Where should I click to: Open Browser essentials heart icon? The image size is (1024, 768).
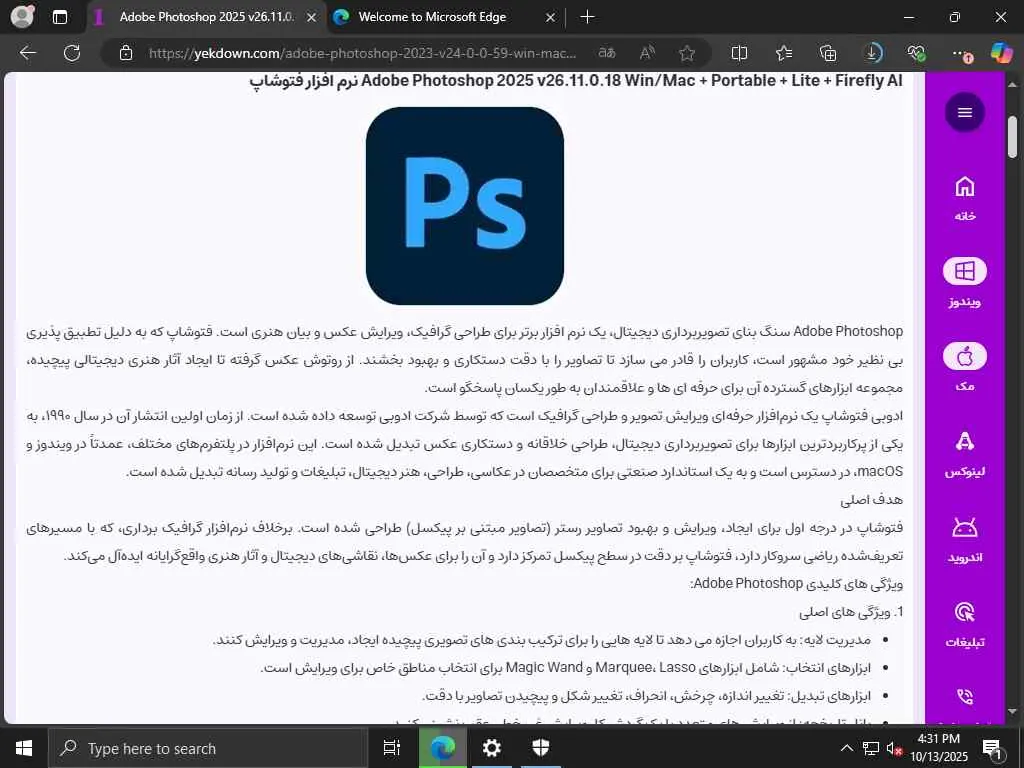(x=916, y=53)
